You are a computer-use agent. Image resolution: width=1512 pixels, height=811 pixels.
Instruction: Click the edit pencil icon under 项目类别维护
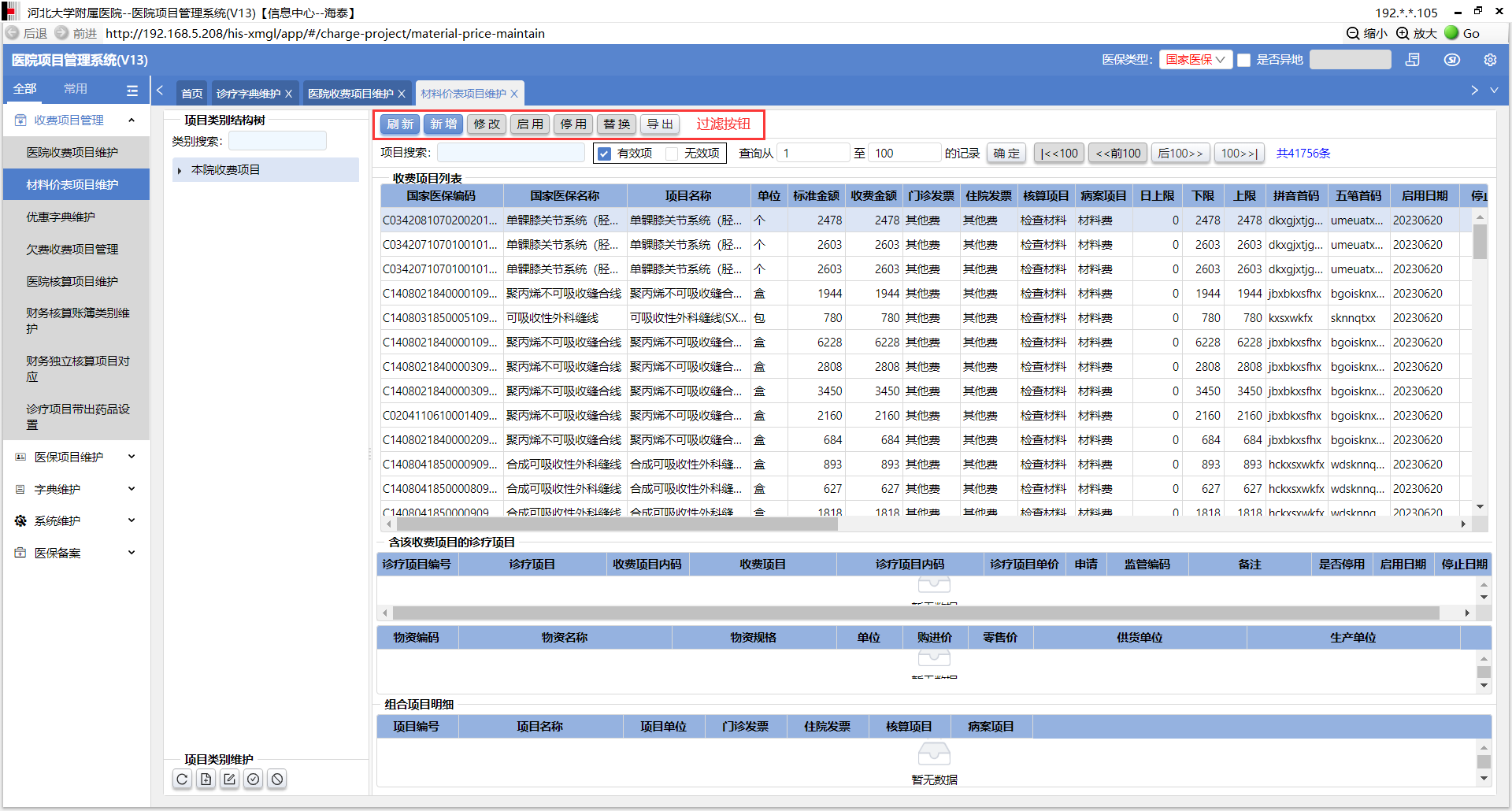point(229,779)
